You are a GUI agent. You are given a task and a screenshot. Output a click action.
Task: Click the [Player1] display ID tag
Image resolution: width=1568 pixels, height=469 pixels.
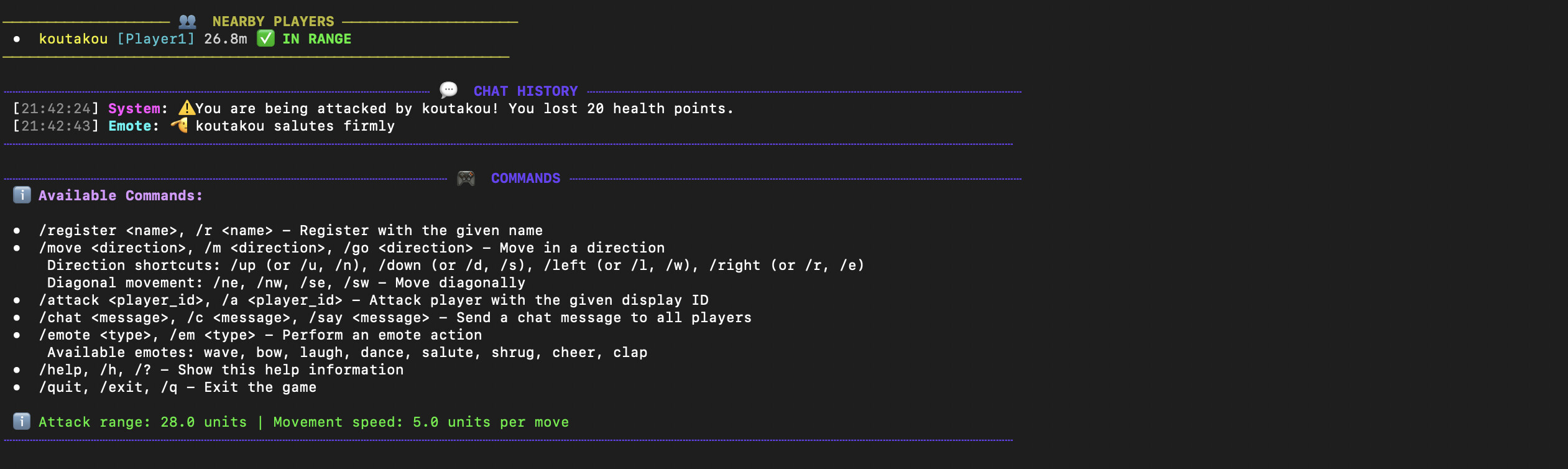(x=156, y=39)
